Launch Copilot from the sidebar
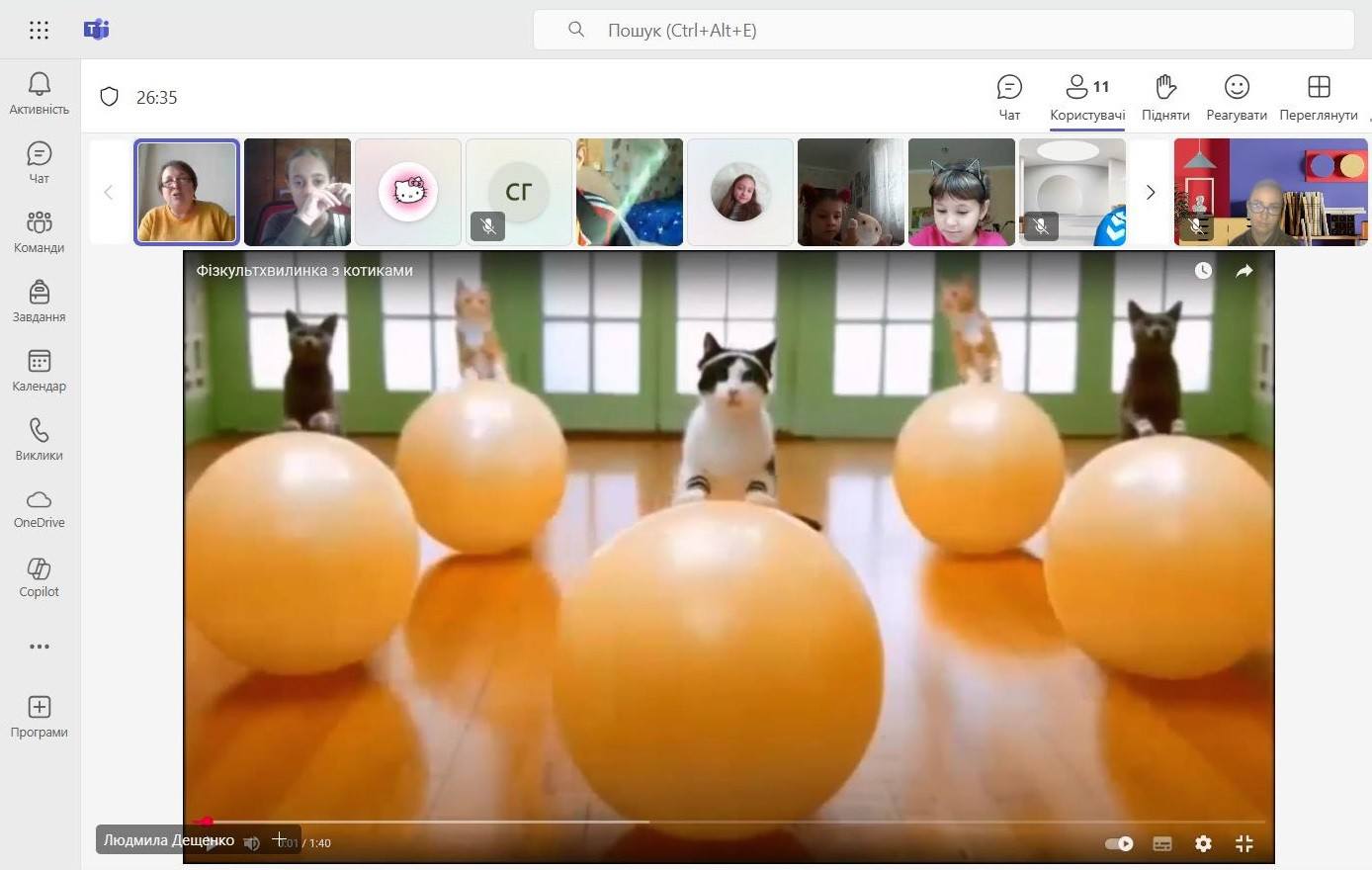1372x870 pixels. pyautogui.click(x=39, y=577)
